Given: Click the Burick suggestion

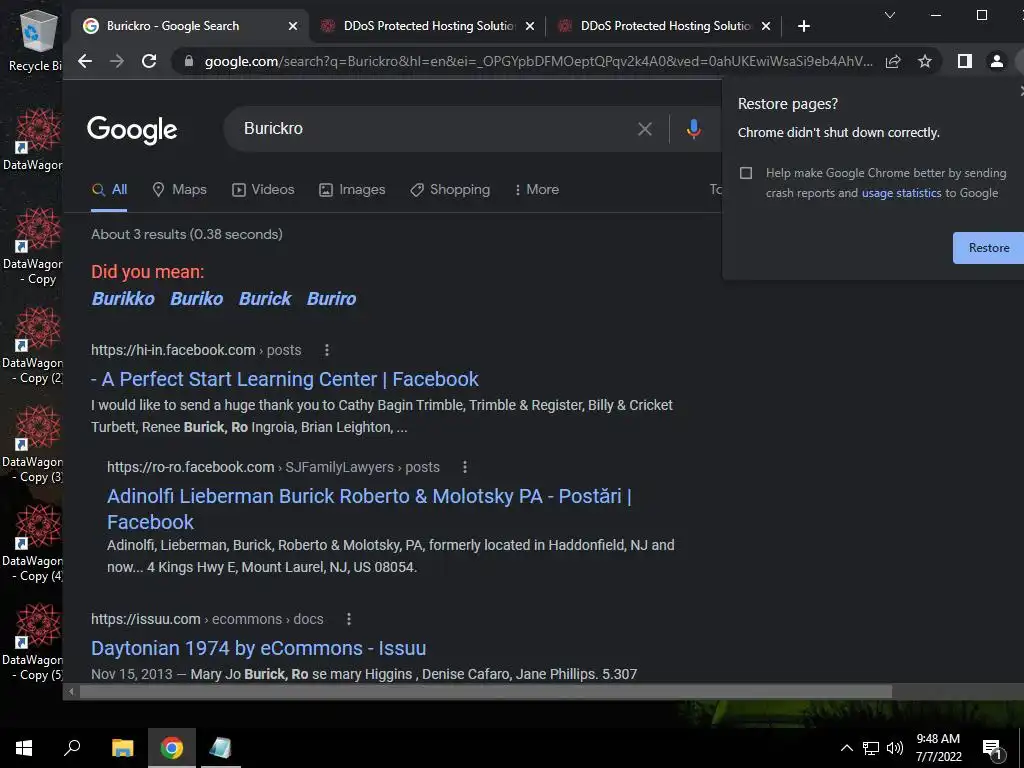Looking at the screenshot, I should [264, 298].
